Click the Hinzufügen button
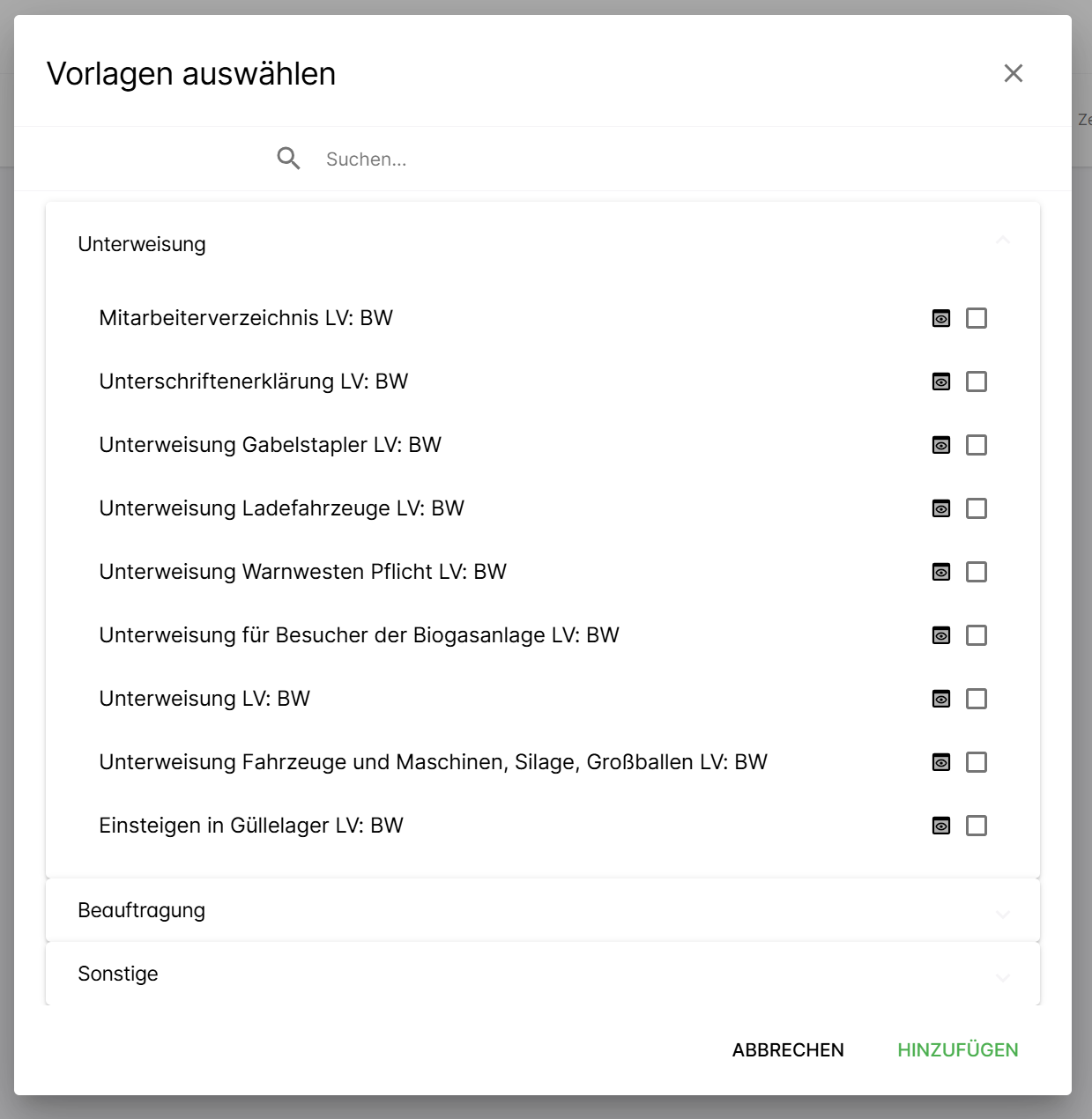The width and height of the screenshot is (1092, 1119). pos(957,1049)
